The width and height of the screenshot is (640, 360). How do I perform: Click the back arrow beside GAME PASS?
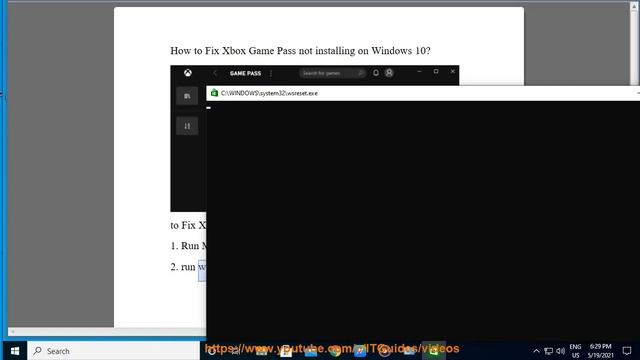(215, 73)
